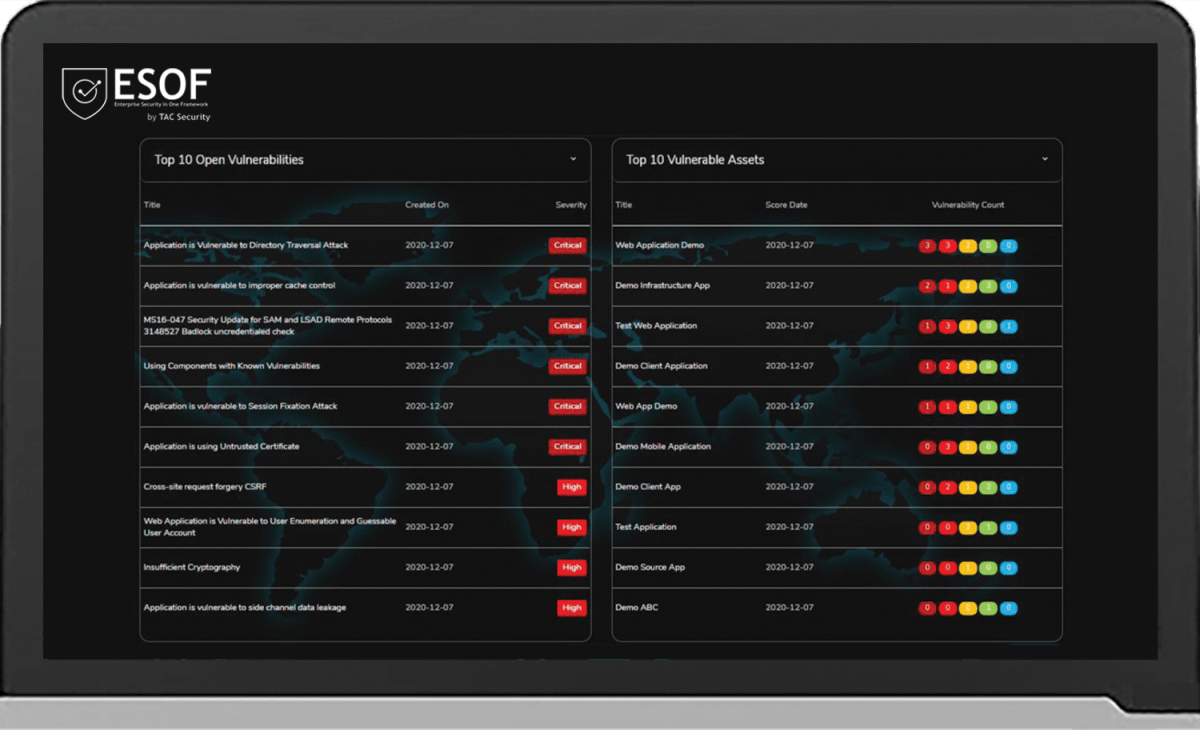The width and height of the screenshot is (1200, 730).
Task: Click blue count pill for Demo Mobile Application
Action: coord(1009,446)
